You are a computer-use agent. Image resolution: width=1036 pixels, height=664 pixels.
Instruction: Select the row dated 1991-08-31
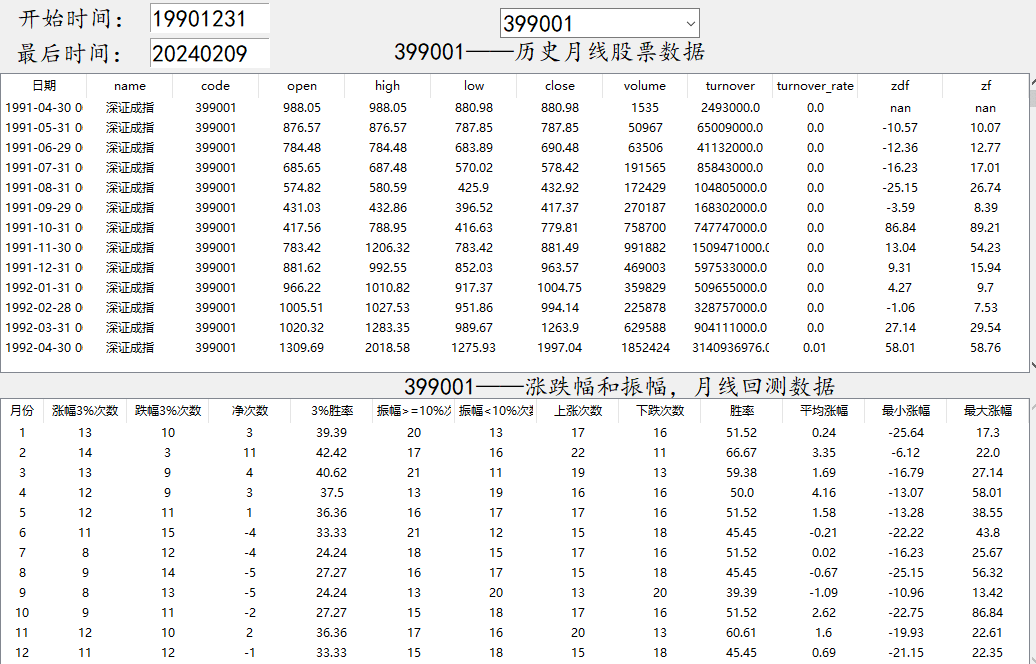(515, 188)
